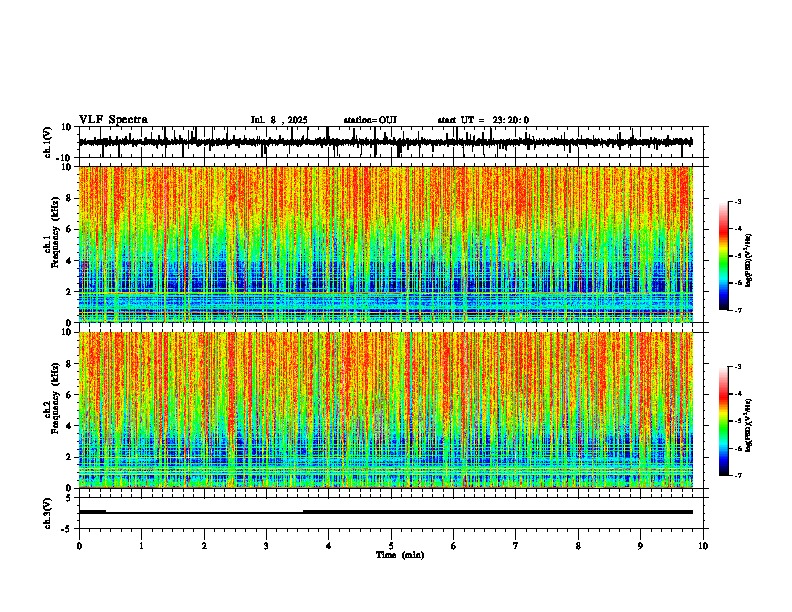Click the ch.3(V) signal bar panel
Screen dimensions: 792x612
(393, 513)
